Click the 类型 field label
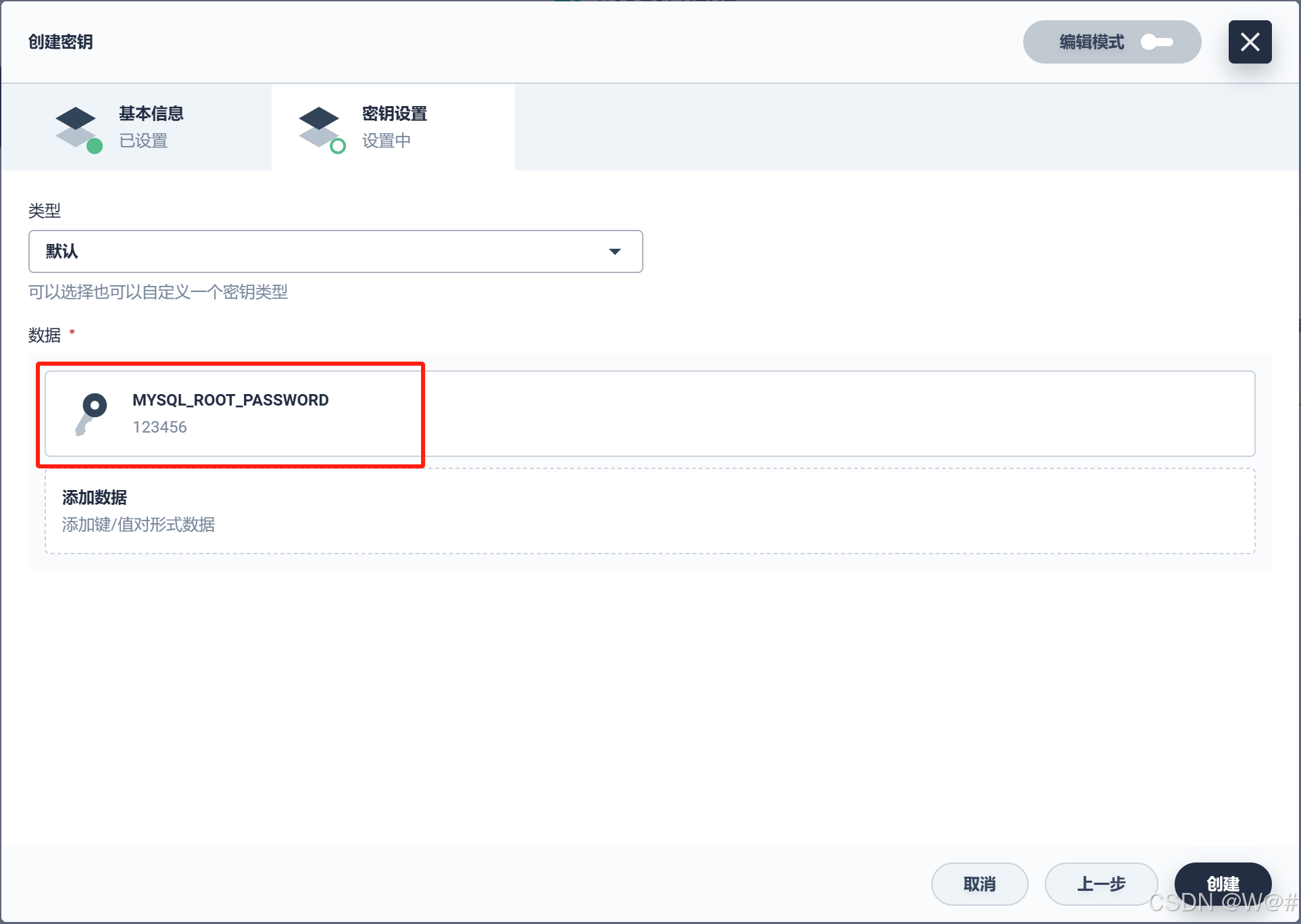Viewport: 1301px width, 924px height. pyautogui.click(x=45, y=211)
